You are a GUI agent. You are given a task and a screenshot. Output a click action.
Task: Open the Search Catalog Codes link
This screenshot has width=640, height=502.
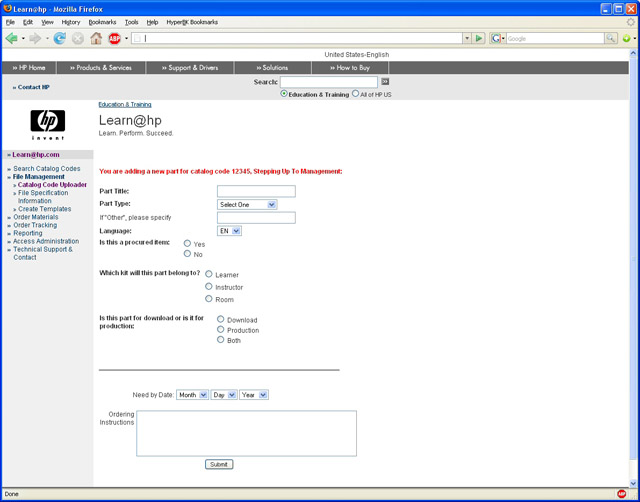pos(47,169)
